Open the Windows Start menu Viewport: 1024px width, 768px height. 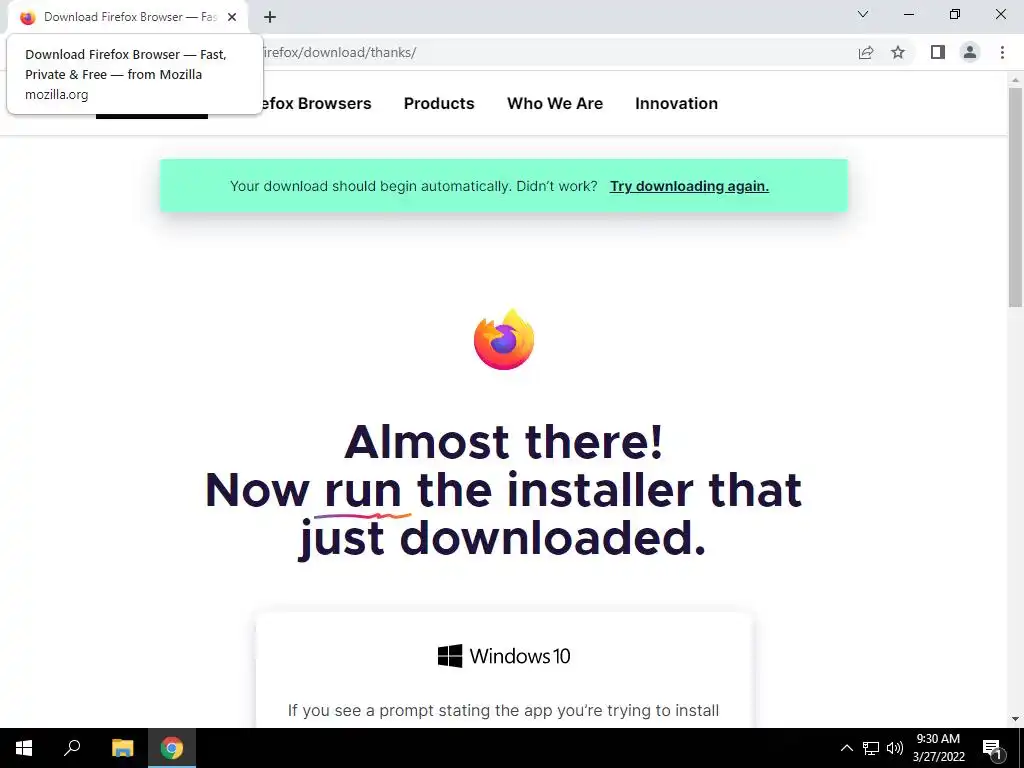24,748
